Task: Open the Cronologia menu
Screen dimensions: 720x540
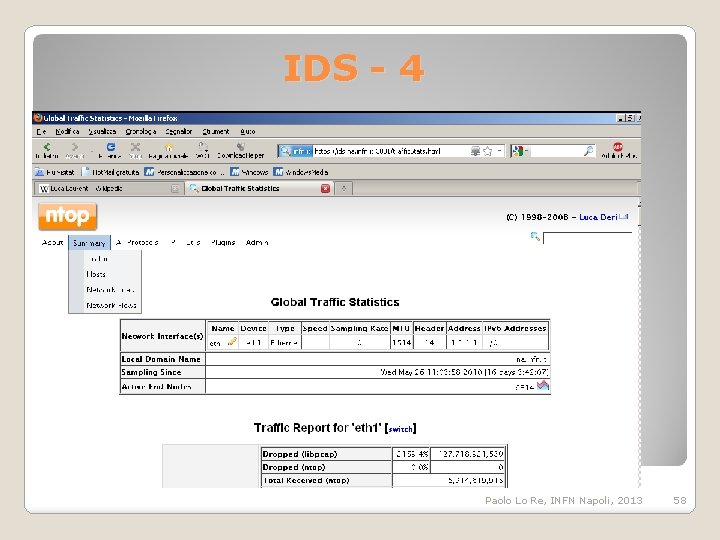Action: [x=141, y=131]
